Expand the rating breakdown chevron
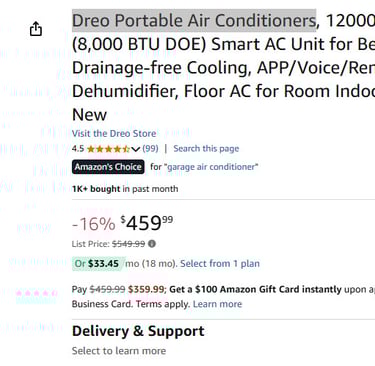 pos(135,149)
